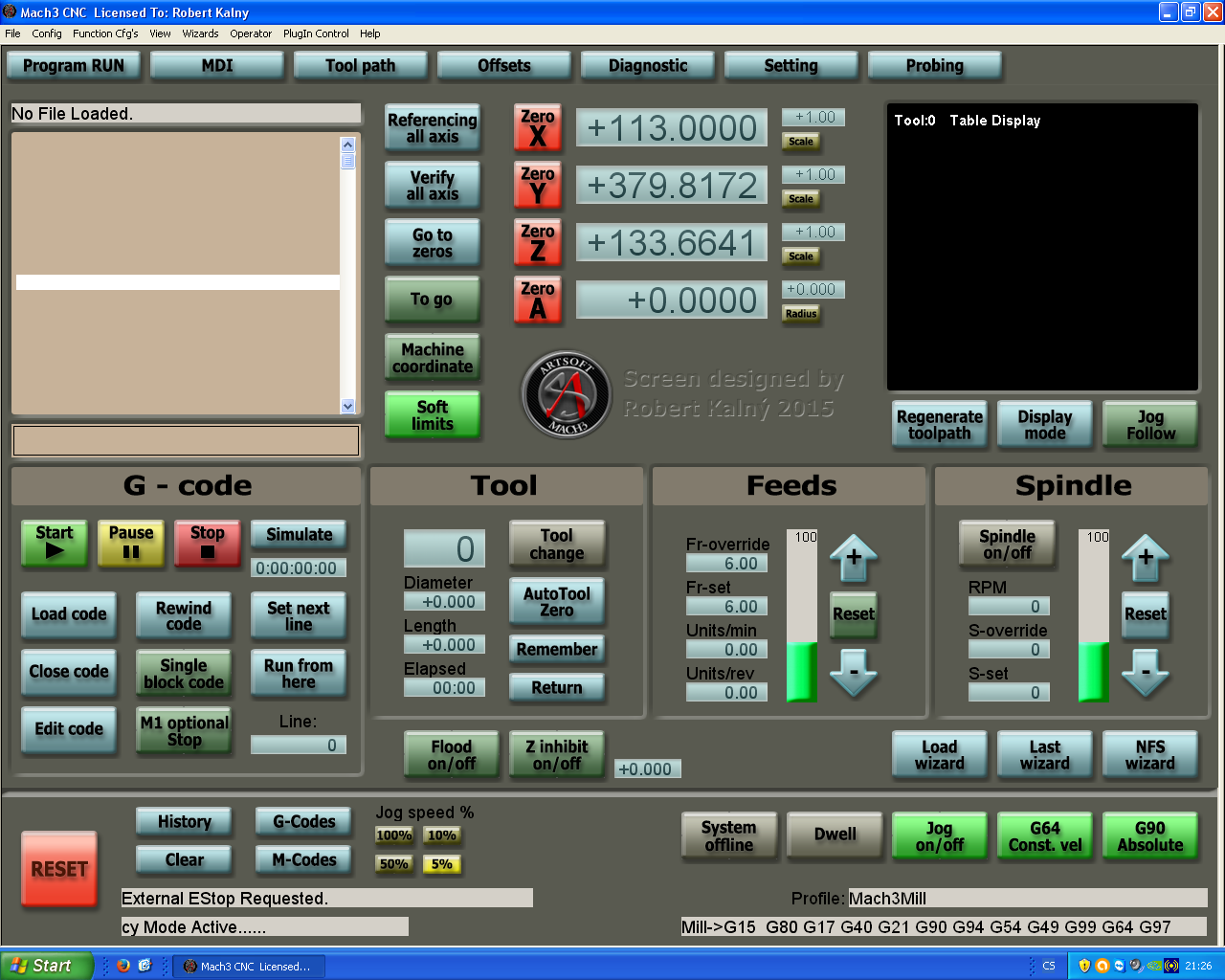1225x980 pixels.
Task: Stop G-code execution with the red button
Action: (208, 543)
